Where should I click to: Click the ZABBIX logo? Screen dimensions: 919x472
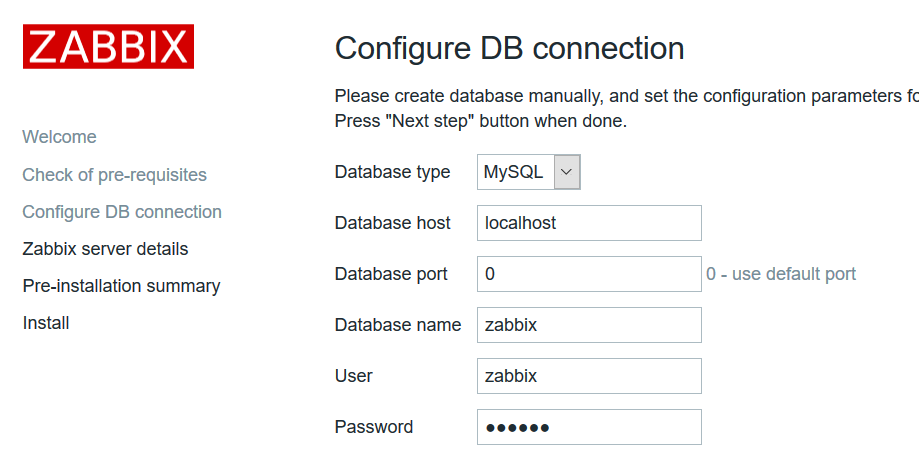[x=108, y=47]
